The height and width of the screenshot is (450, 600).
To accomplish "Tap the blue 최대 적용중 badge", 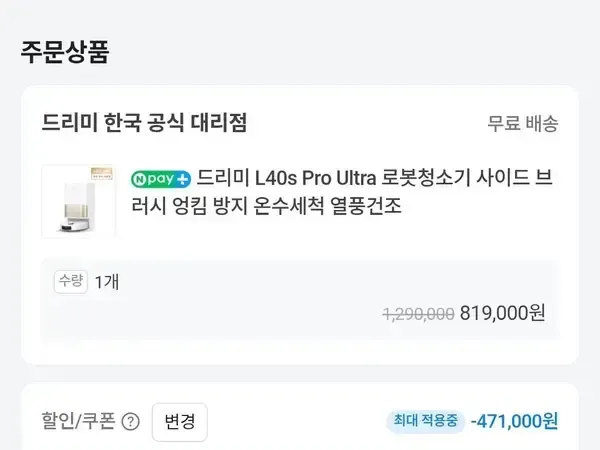I will 425,421.
